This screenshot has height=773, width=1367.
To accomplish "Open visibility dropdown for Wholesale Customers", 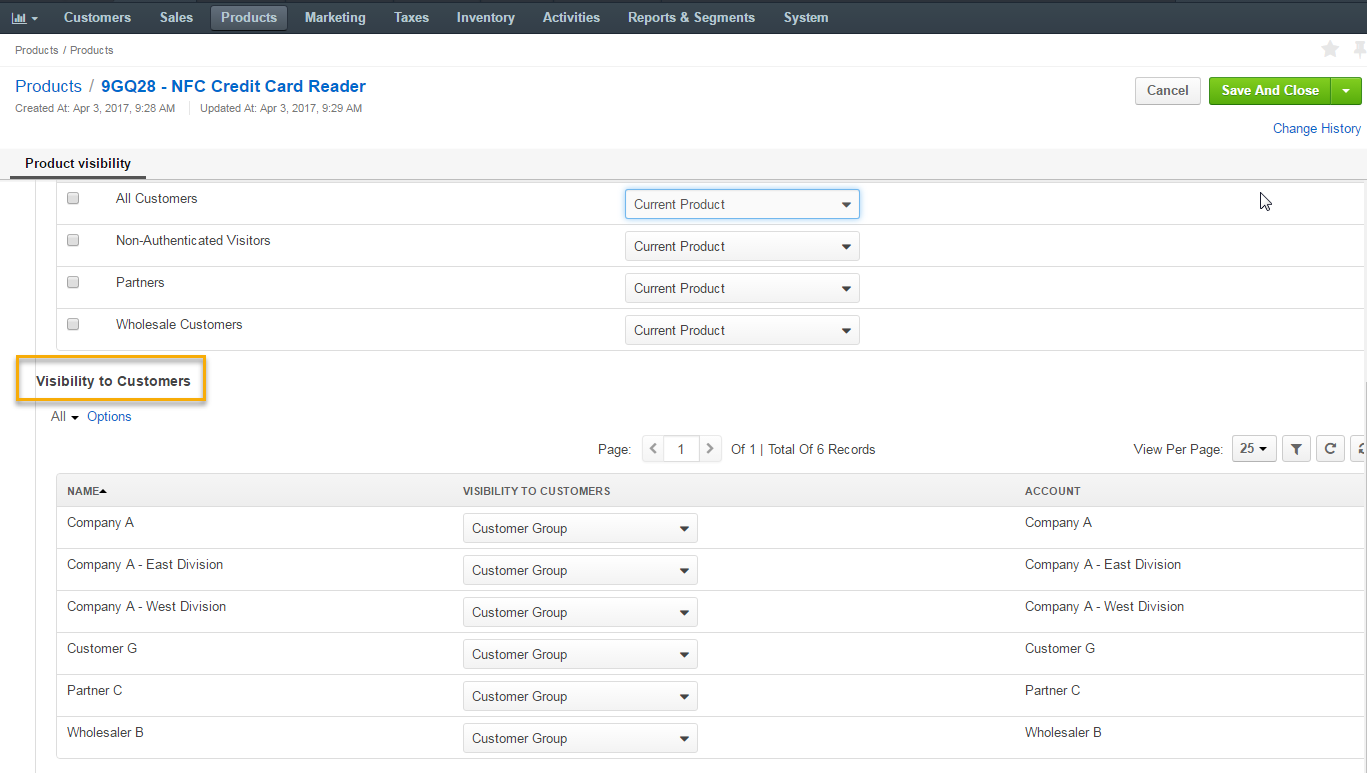I will pos(742,330).
